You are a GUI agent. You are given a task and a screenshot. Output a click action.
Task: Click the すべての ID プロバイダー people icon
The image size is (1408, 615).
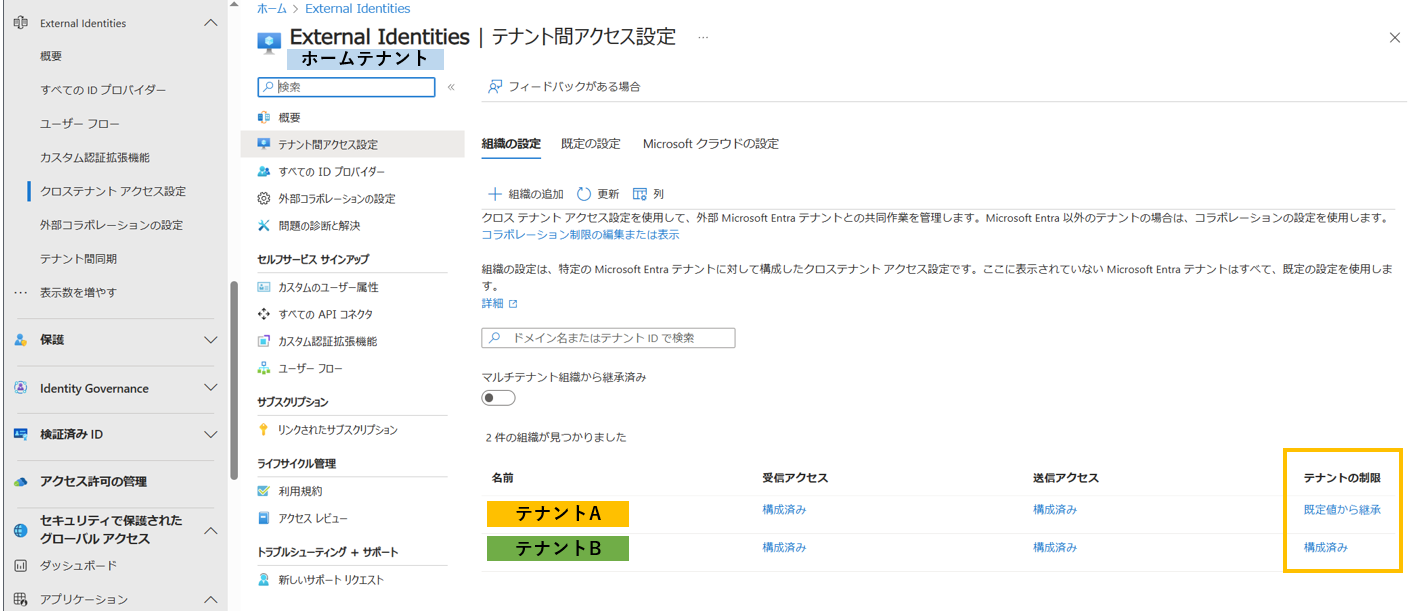click(264, 171)
